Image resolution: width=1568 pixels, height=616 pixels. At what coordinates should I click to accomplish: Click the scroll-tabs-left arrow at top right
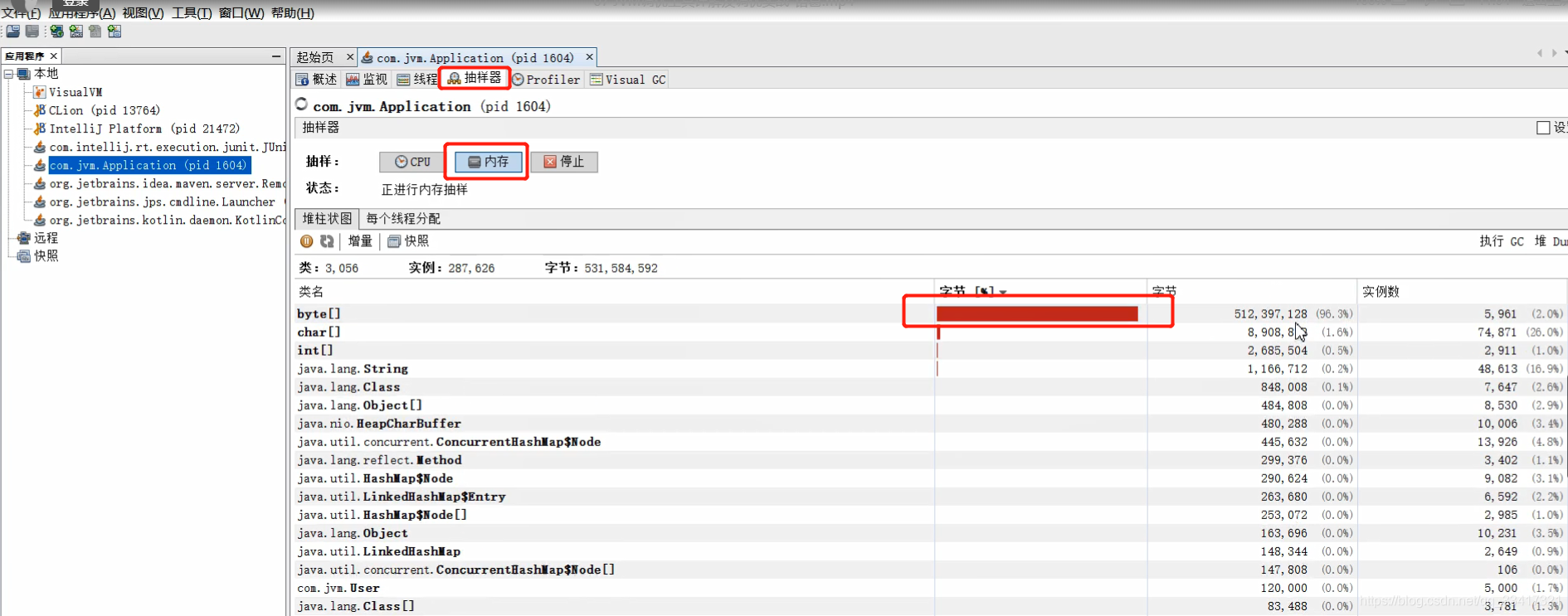click(1540, 53)
